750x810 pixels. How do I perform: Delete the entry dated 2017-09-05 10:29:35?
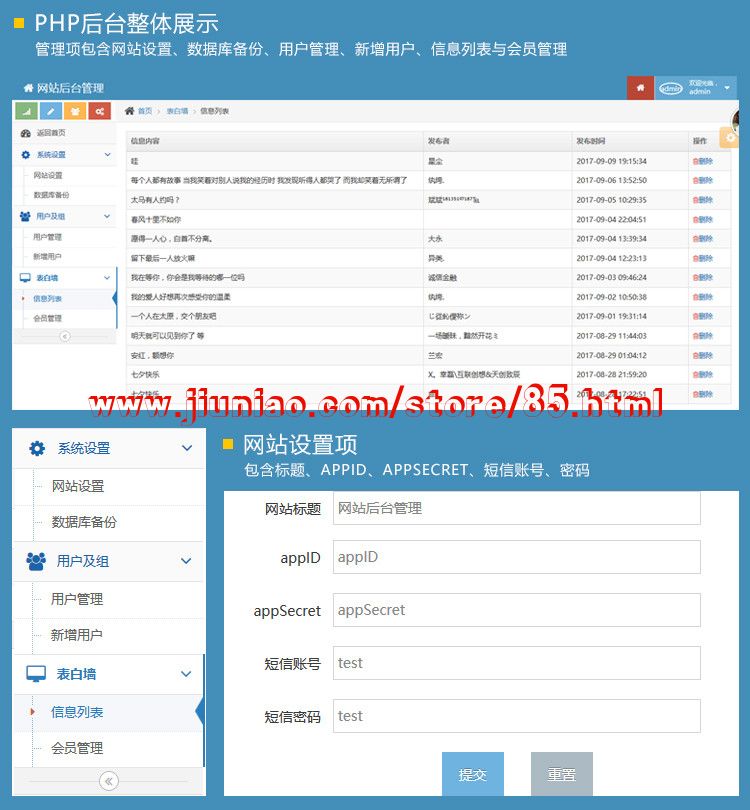(702, 200)
